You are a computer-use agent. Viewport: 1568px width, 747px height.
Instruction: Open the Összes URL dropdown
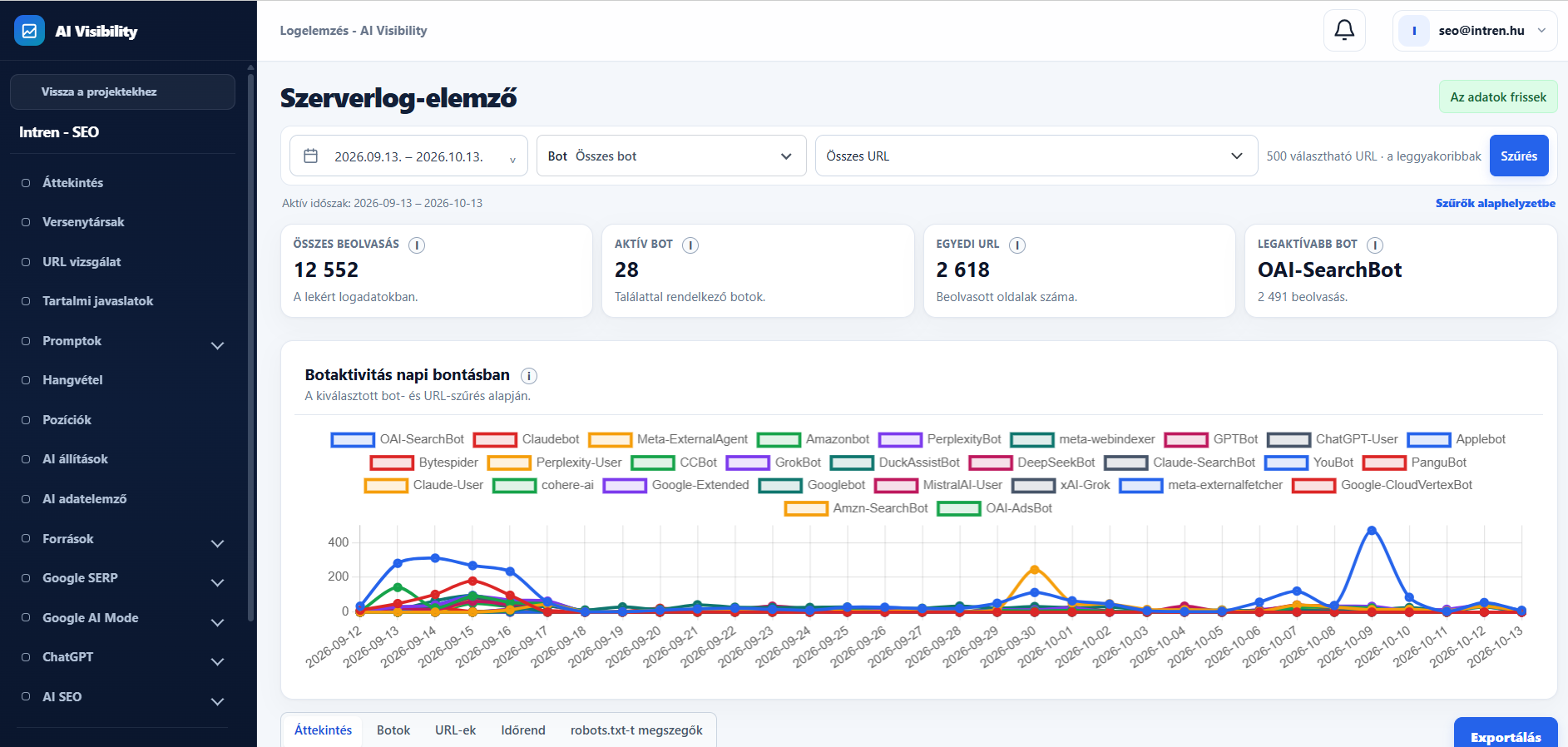1036,156
